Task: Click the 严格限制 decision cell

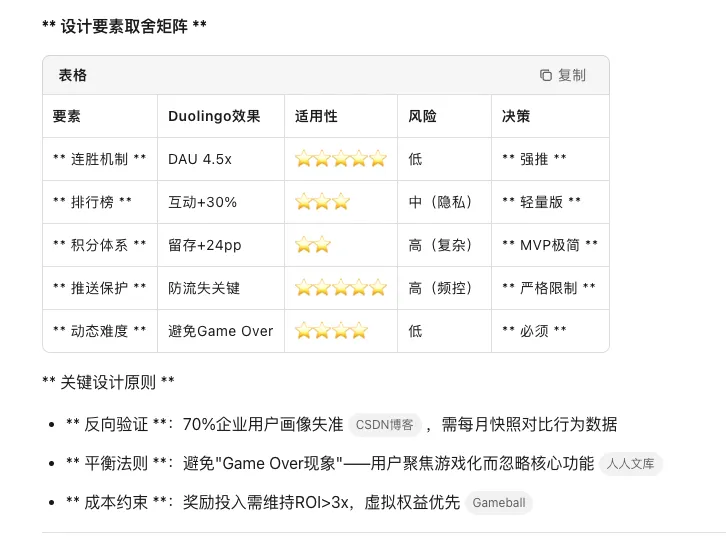Action: point(551,288)
